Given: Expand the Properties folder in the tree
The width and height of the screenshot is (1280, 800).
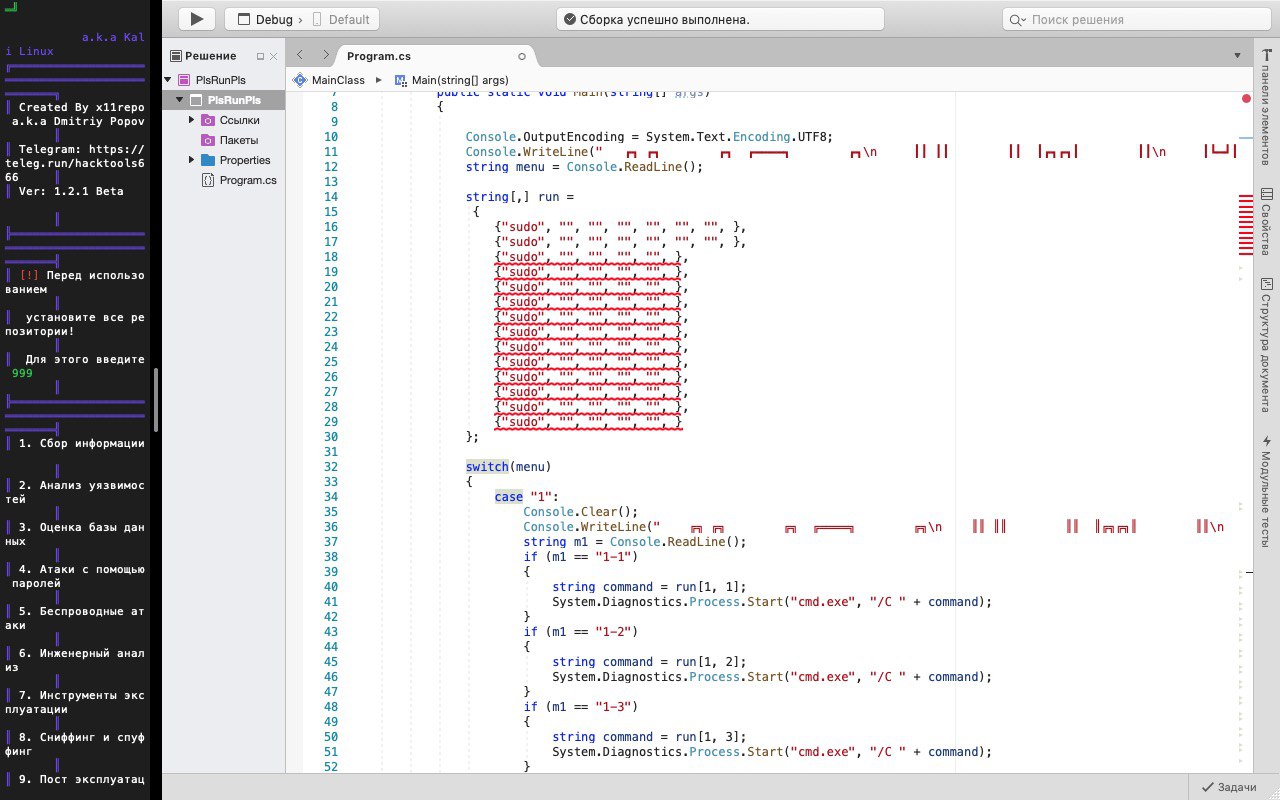Looking at the screenshot, I should pyautogui.click(x=192, y=160).
